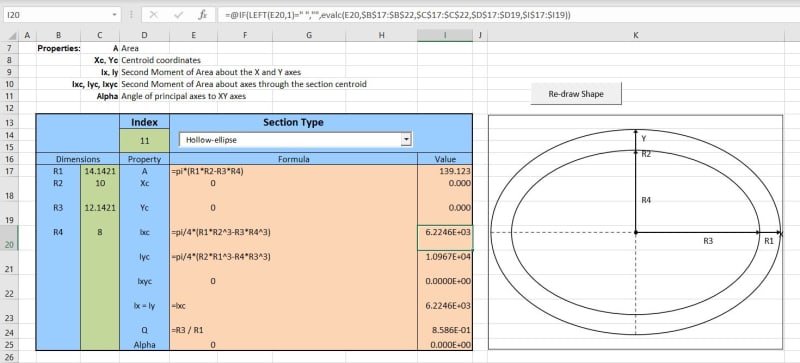Open the Name Box dropdown arrow

(x=114, y=15)
